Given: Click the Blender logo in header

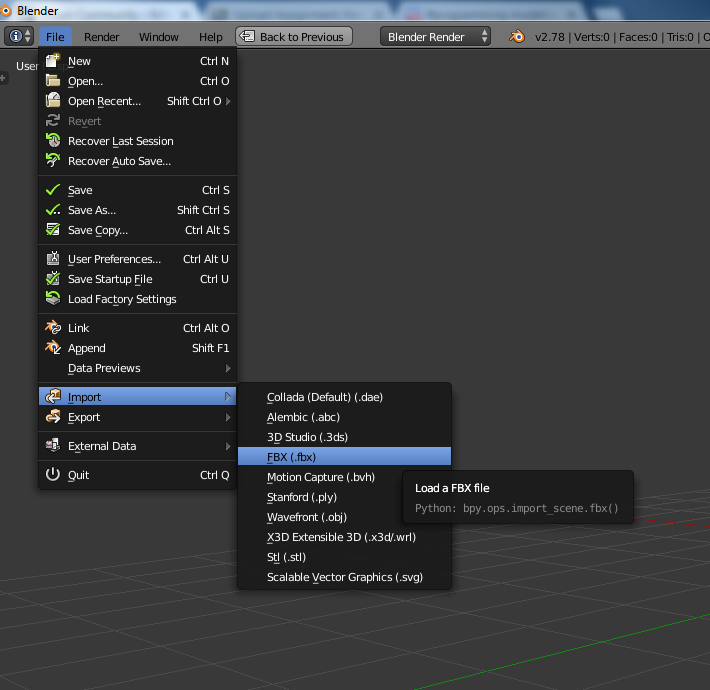Looking at the screenshot, I should point(517,36).
